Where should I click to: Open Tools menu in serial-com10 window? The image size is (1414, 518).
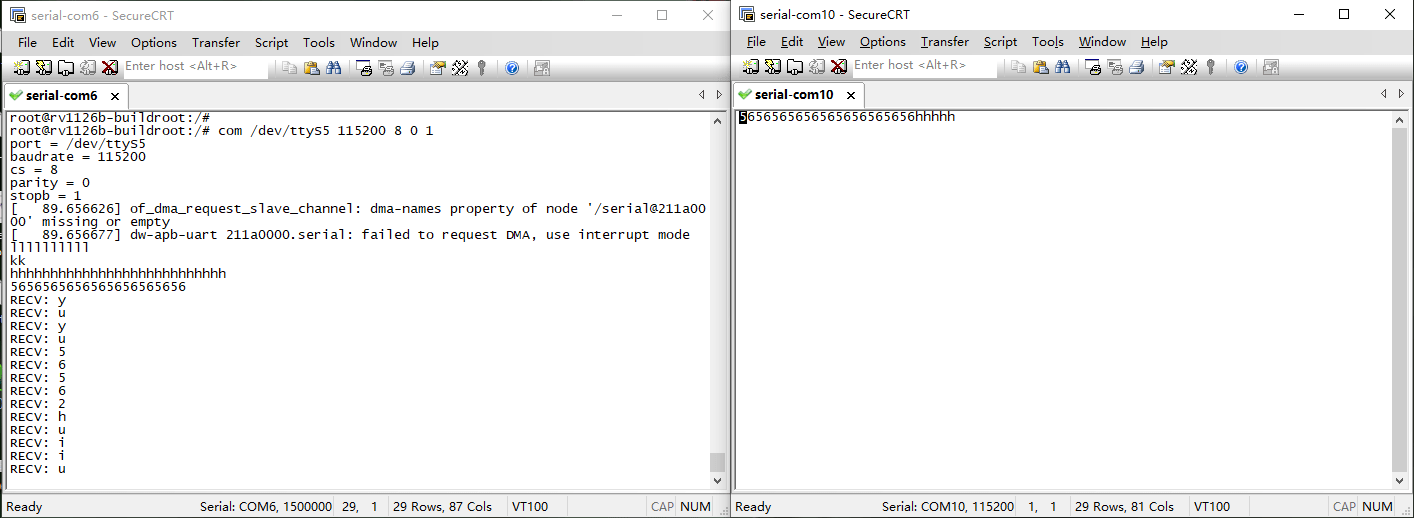pos(1048,42)
